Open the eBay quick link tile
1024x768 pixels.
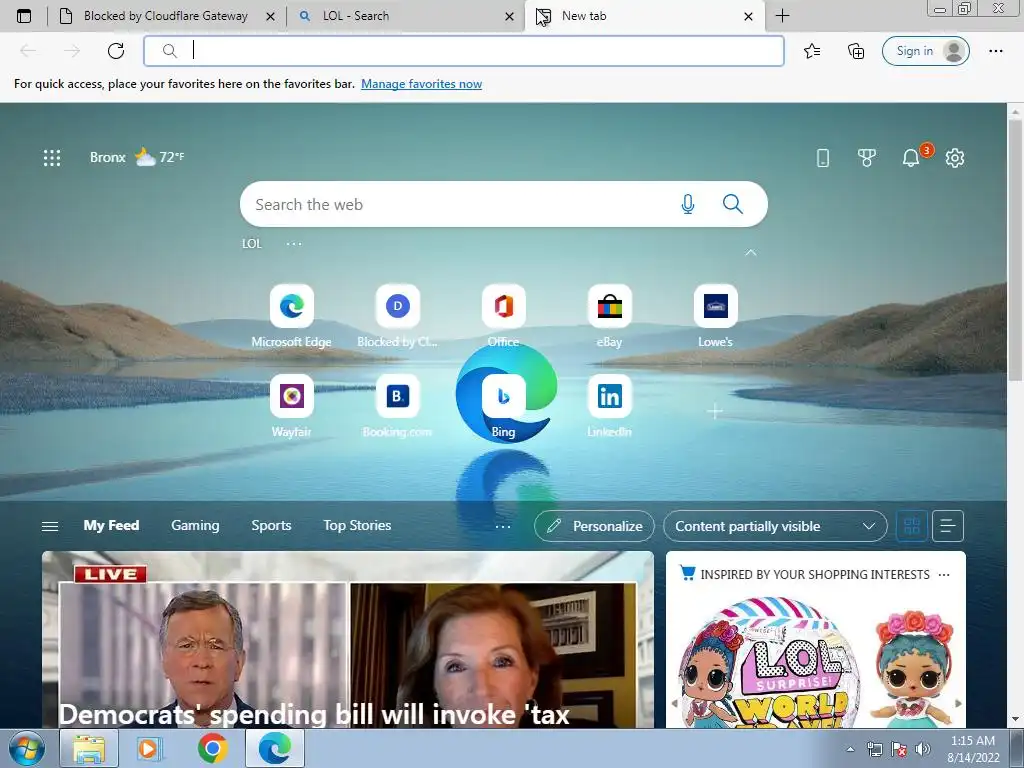point(609,316)
